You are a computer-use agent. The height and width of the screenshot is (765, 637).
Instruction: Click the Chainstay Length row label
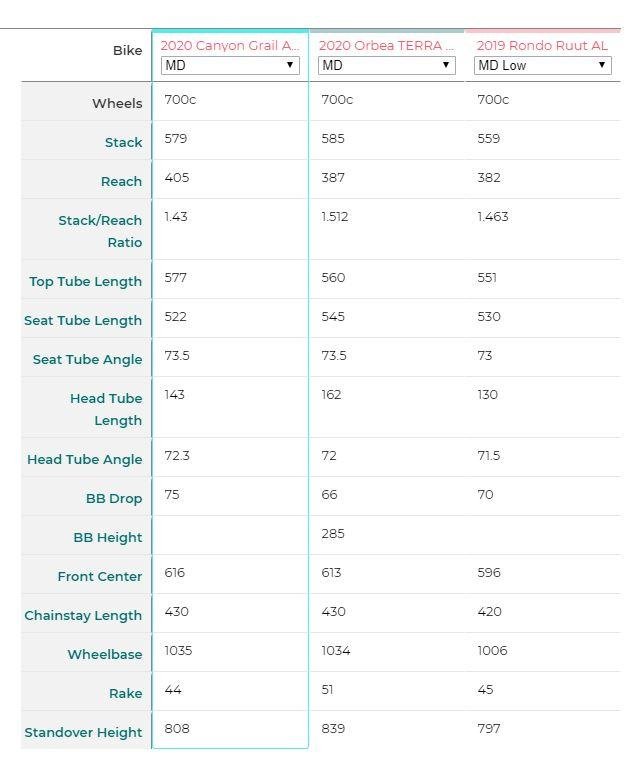[83, 616]
